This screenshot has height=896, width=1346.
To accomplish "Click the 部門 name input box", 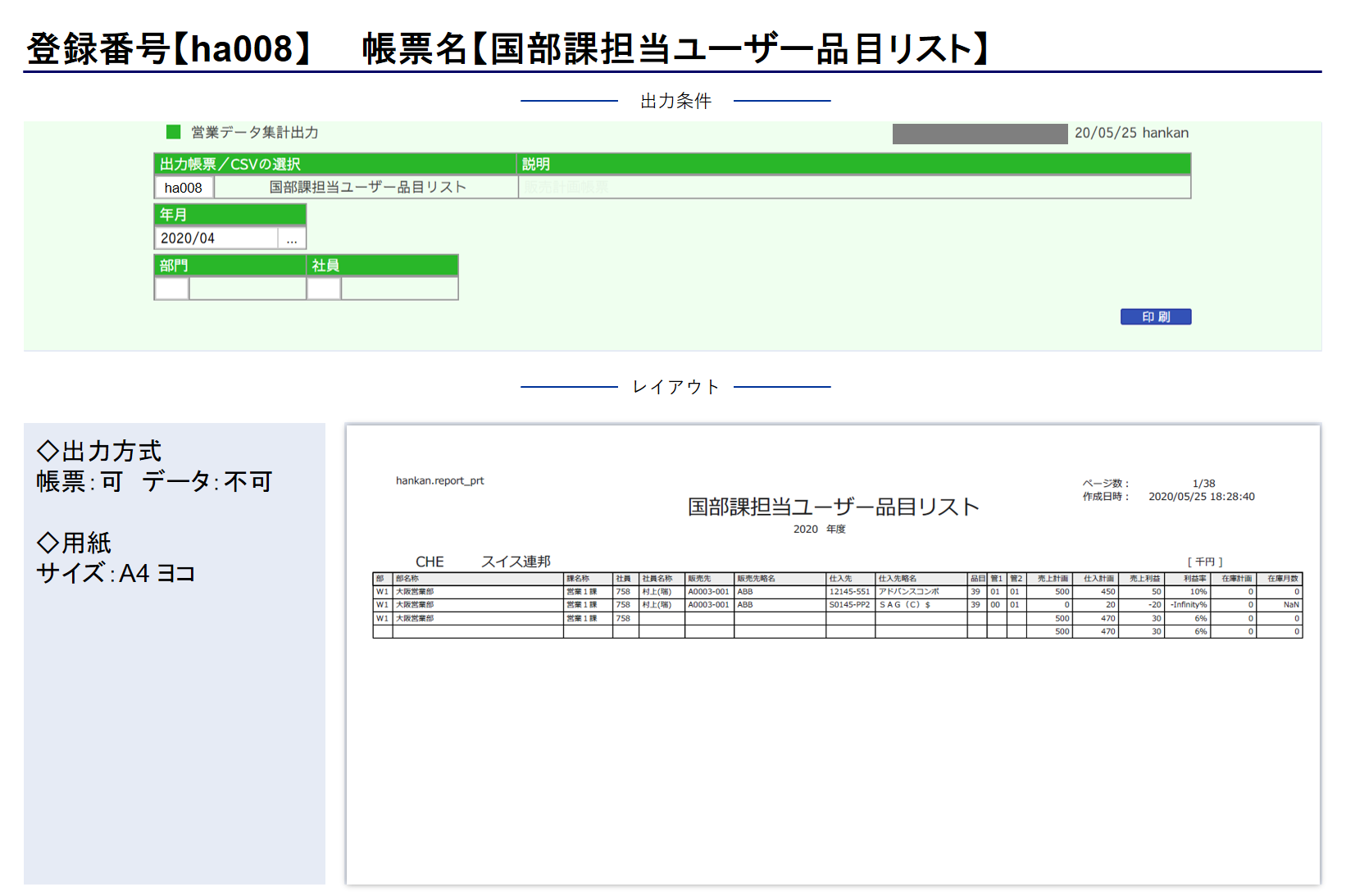I will pyautogui.click(x=248, y=289).
